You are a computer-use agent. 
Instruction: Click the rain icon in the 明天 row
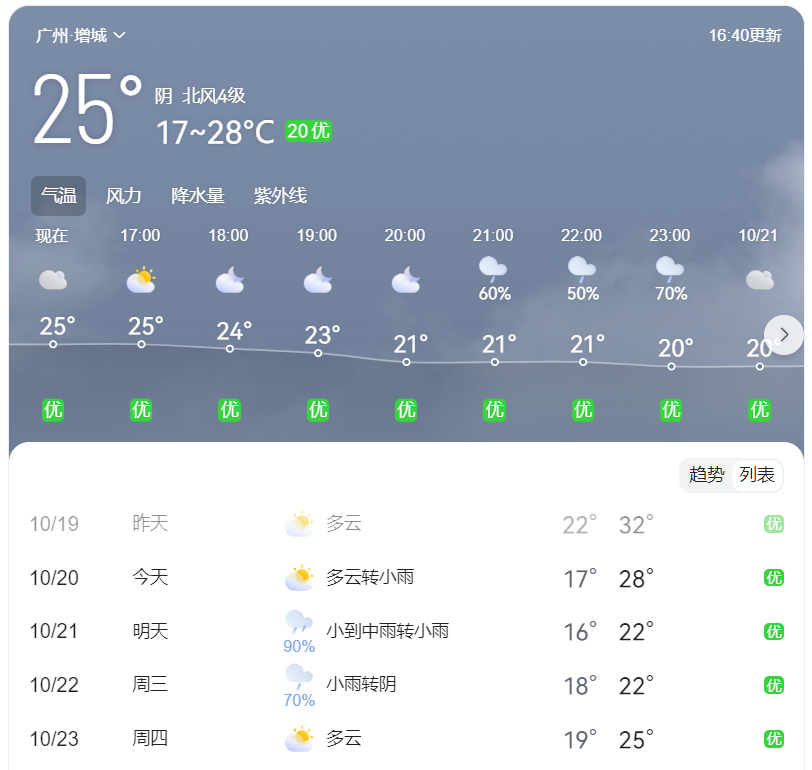point(299,621)
